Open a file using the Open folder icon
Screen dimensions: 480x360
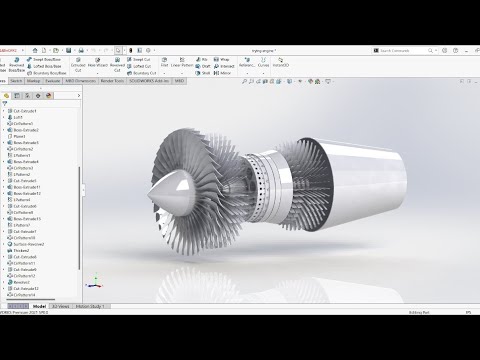[x=56, y=50]
